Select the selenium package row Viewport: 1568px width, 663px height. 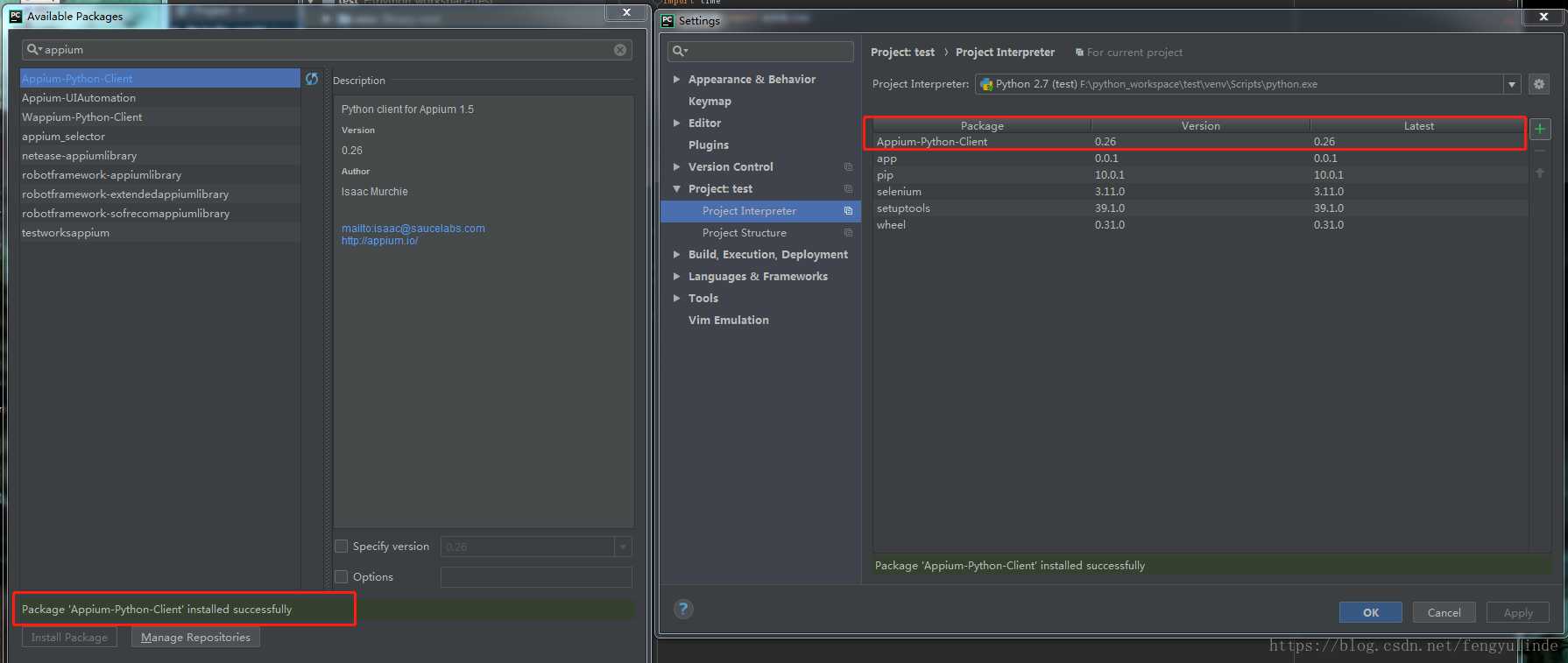(x=1200, y=192)
